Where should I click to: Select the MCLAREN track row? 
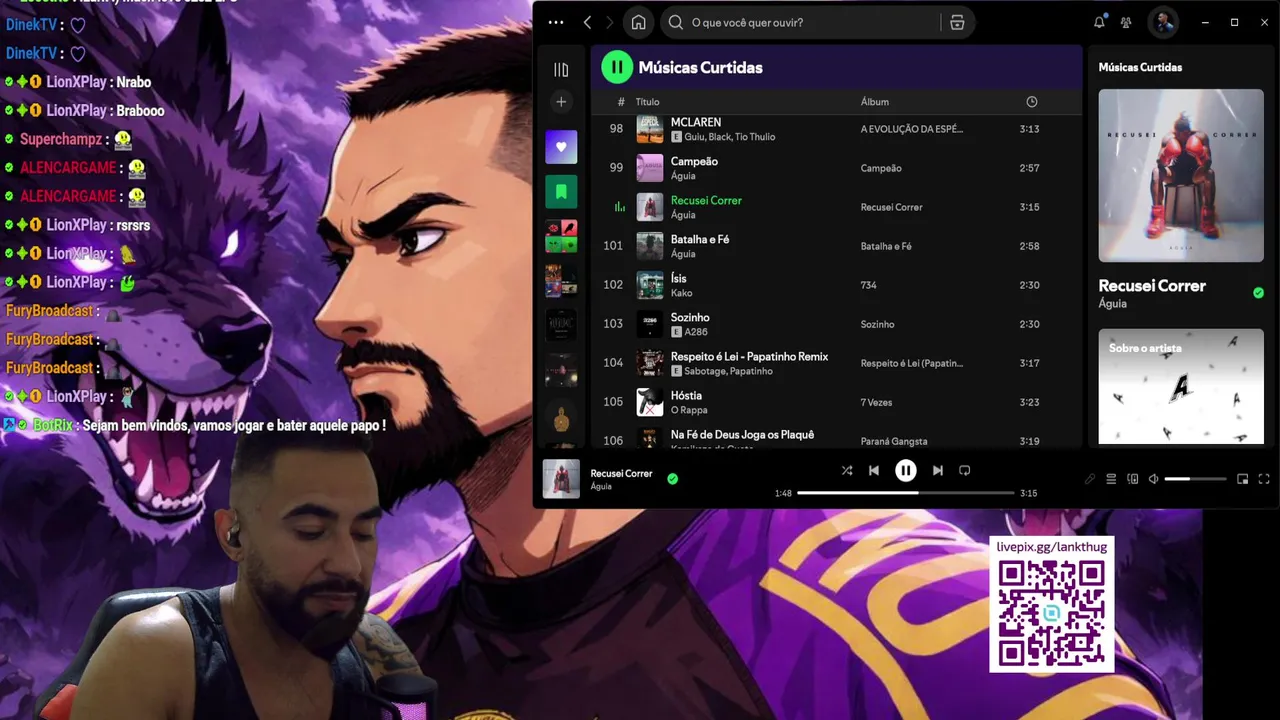coord(836,129)
